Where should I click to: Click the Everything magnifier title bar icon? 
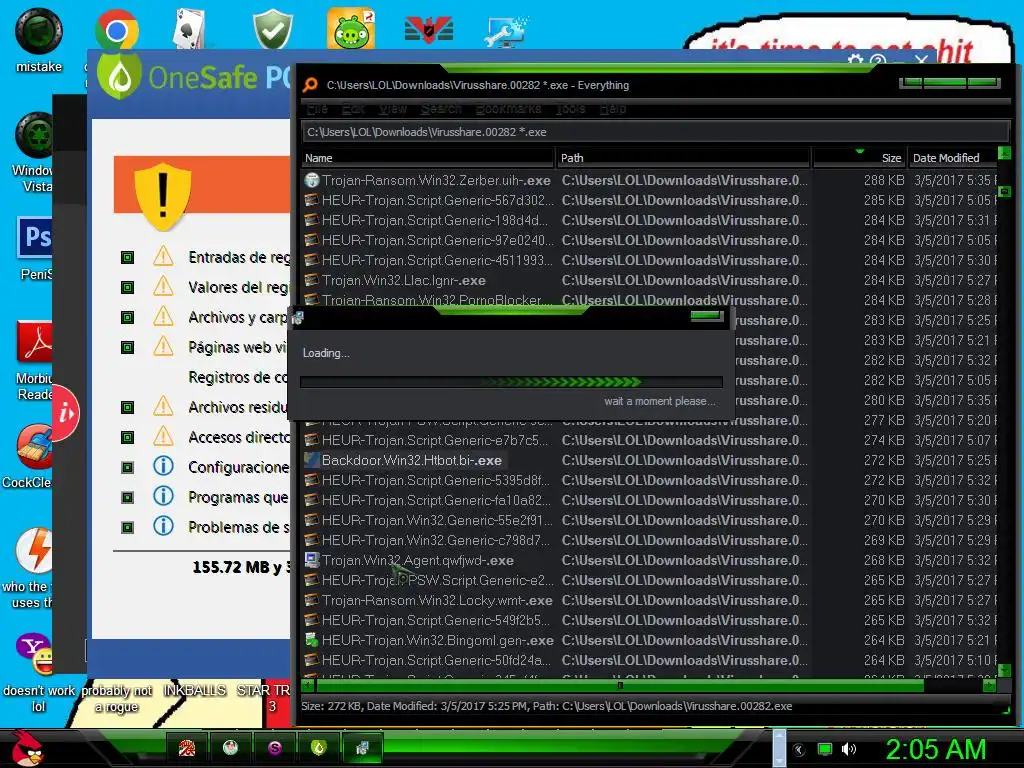point(310,85)
